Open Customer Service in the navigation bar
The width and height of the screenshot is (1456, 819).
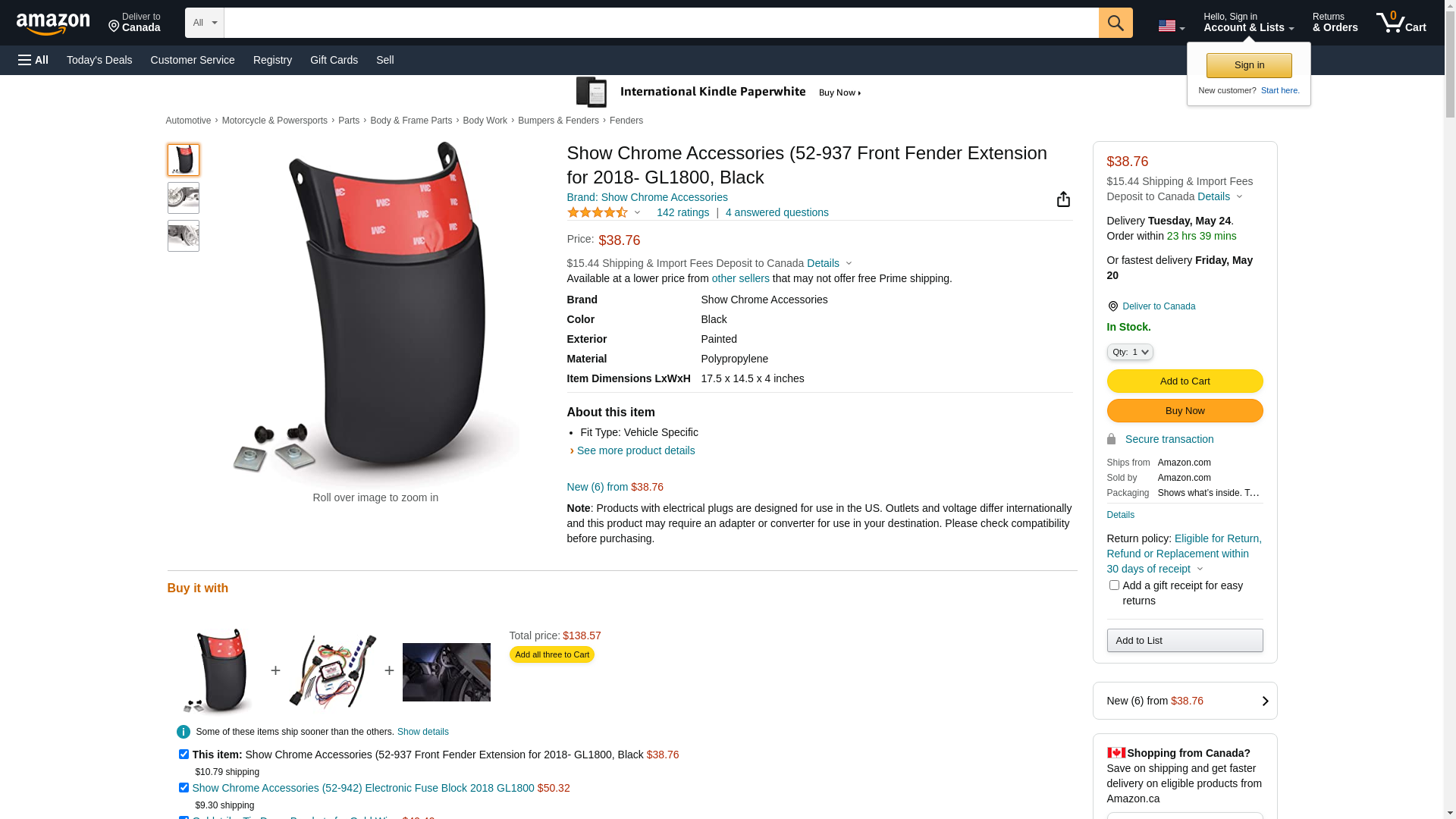point(193,60)
